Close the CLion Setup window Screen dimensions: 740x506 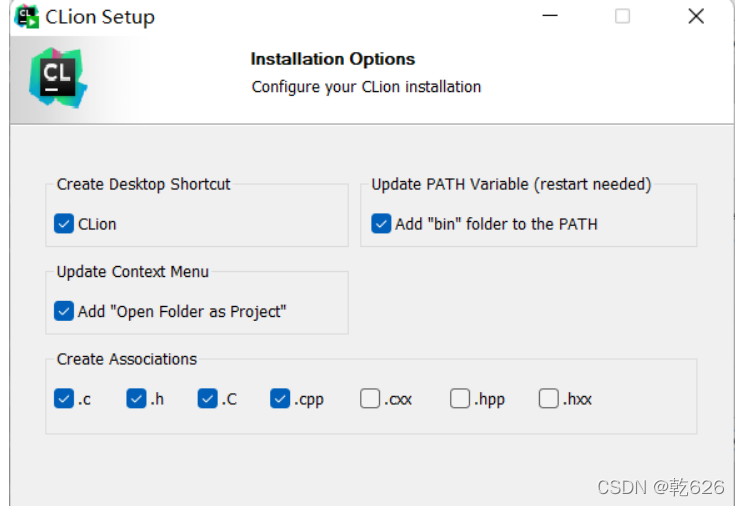tap(696, 16)
